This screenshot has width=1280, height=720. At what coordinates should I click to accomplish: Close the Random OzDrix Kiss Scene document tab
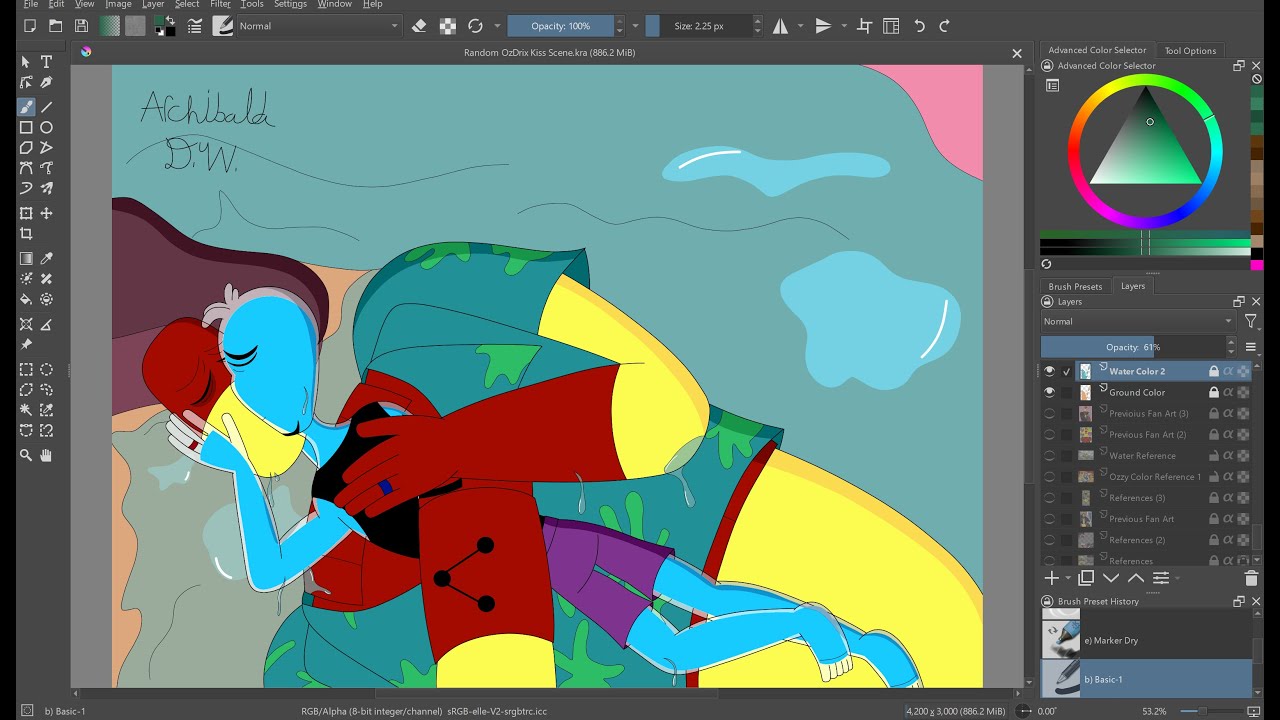coord(1017,53)
